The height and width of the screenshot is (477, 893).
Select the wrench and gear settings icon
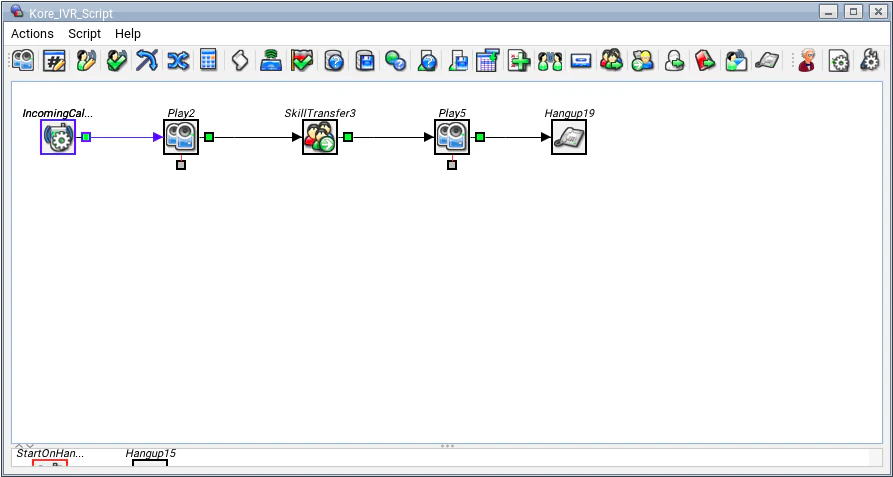(870, 60)
